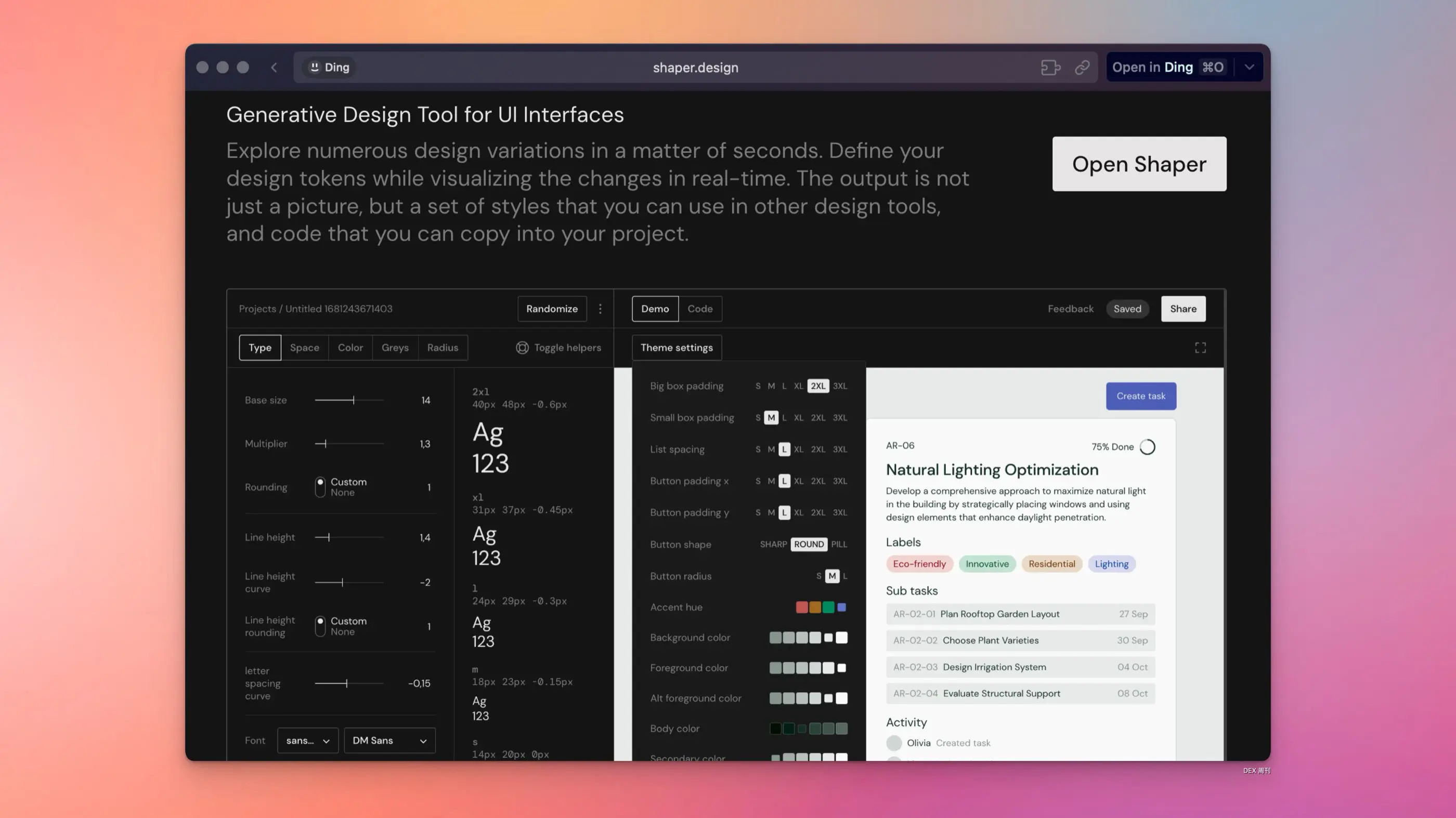Click the Toggle helpers lifebuoy icon
The width and height of the screenshot is (1456, 818).
522,348
